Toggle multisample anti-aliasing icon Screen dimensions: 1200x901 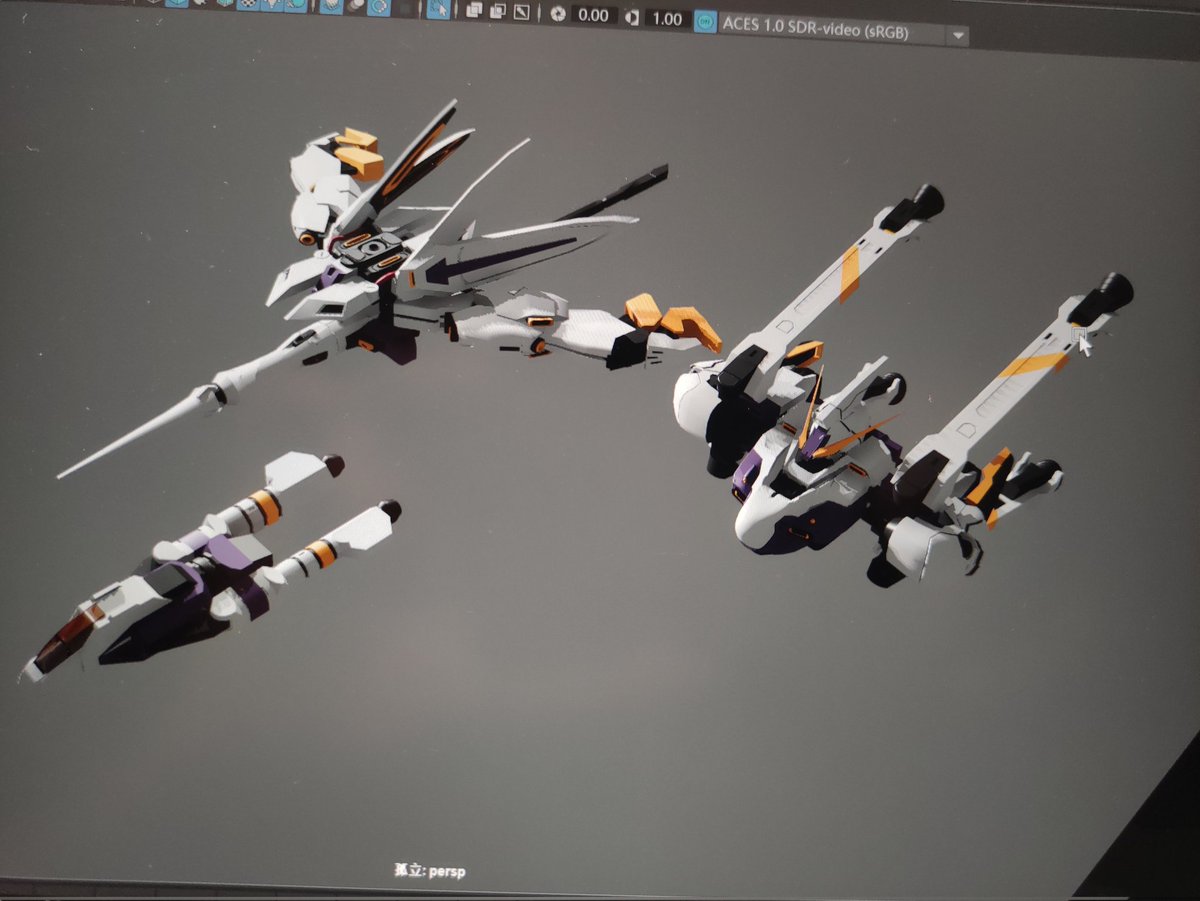click(378, 6)
